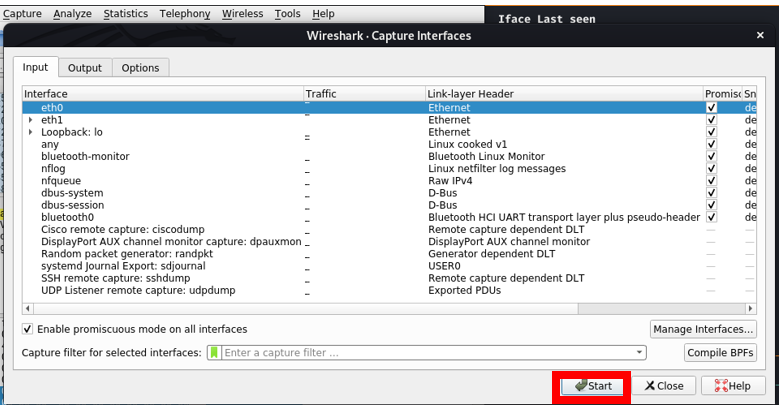Screen dimensions: 779x405
Task: Select DisplayPort AUX channel monitor capture: dpauxmon
Action: tap(389, 242)
